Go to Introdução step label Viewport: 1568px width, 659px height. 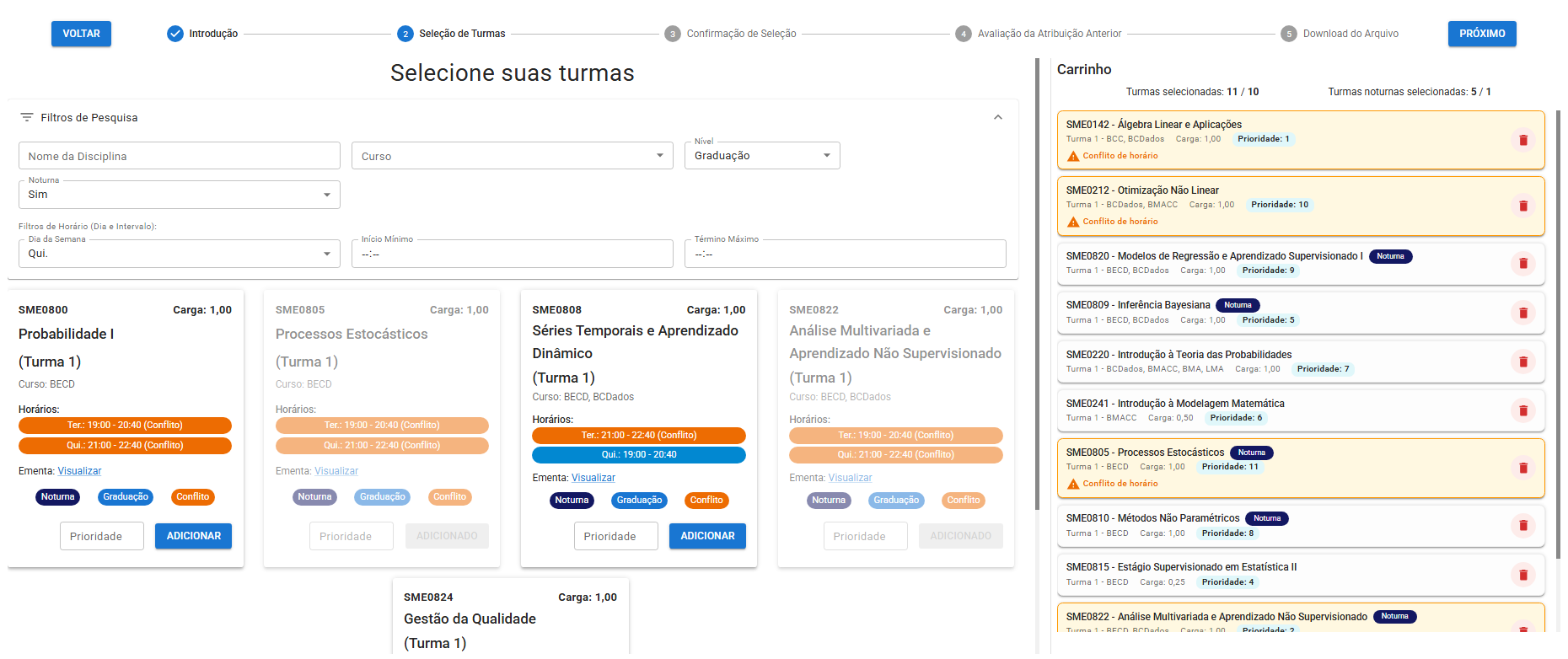(213, 34)
